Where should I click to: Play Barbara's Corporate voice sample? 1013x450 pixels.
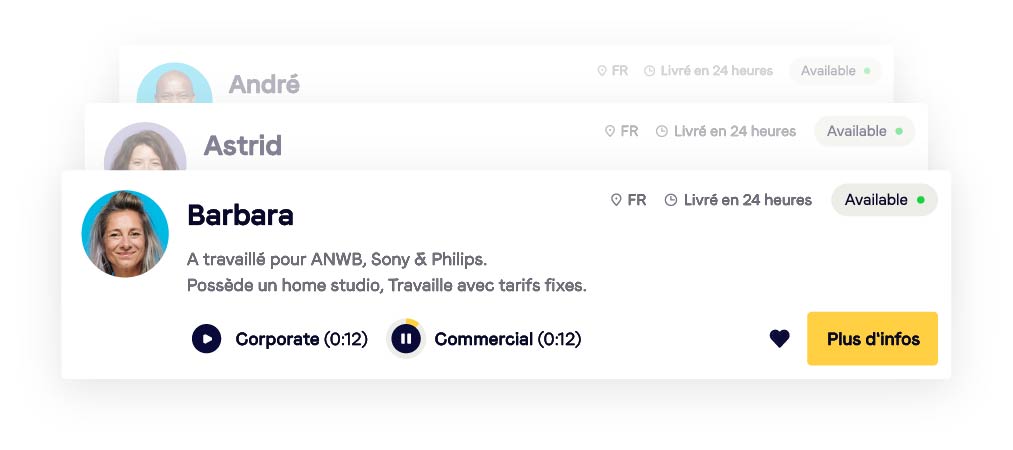tap(206, 339)
